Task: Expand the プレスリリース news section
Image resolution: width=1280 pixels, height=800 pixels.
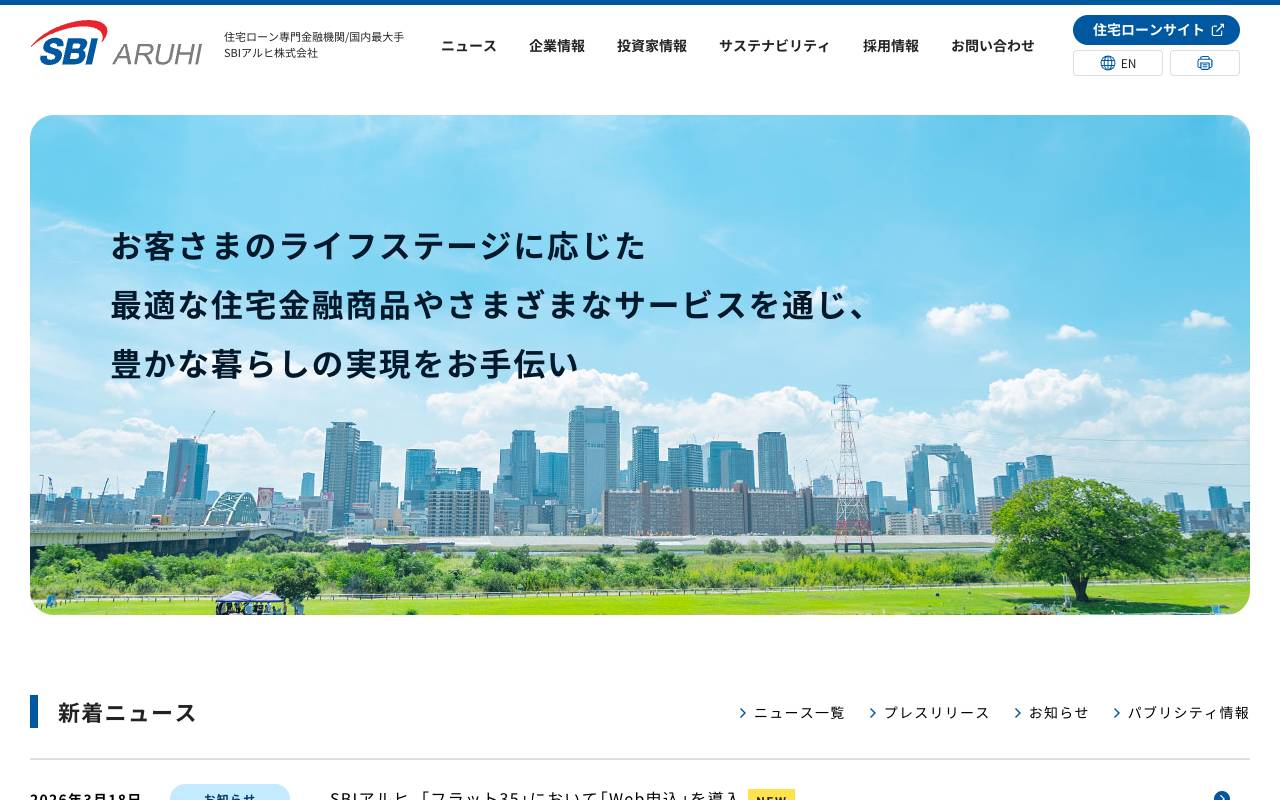Action: click(936, 713)
